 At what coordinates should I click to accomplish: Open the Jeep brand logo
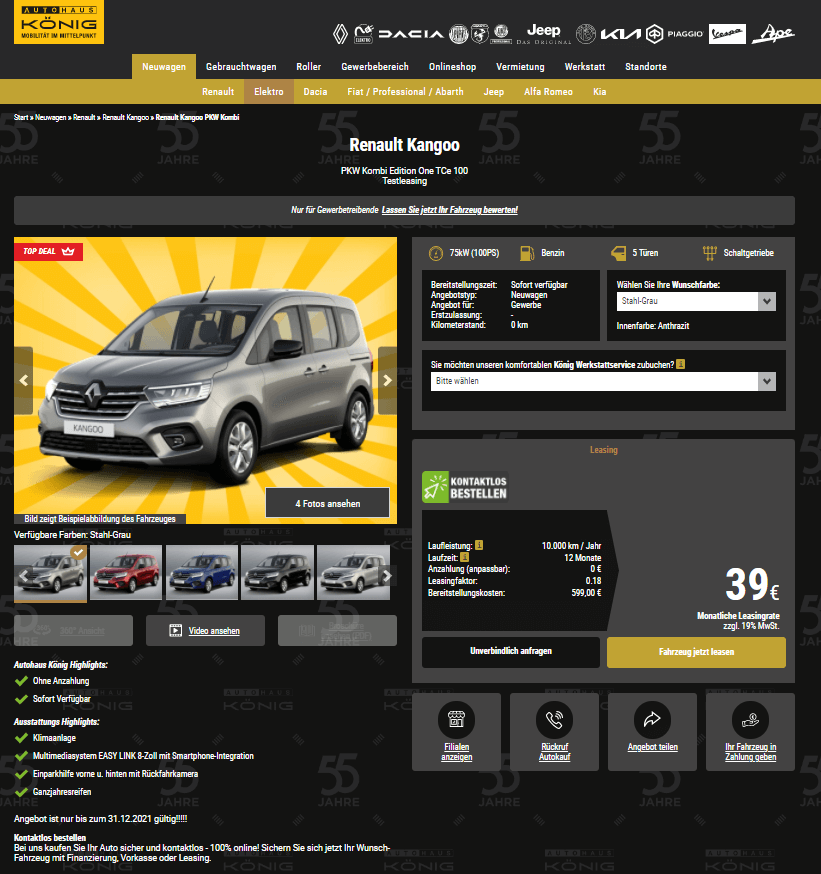coord(543,33)
